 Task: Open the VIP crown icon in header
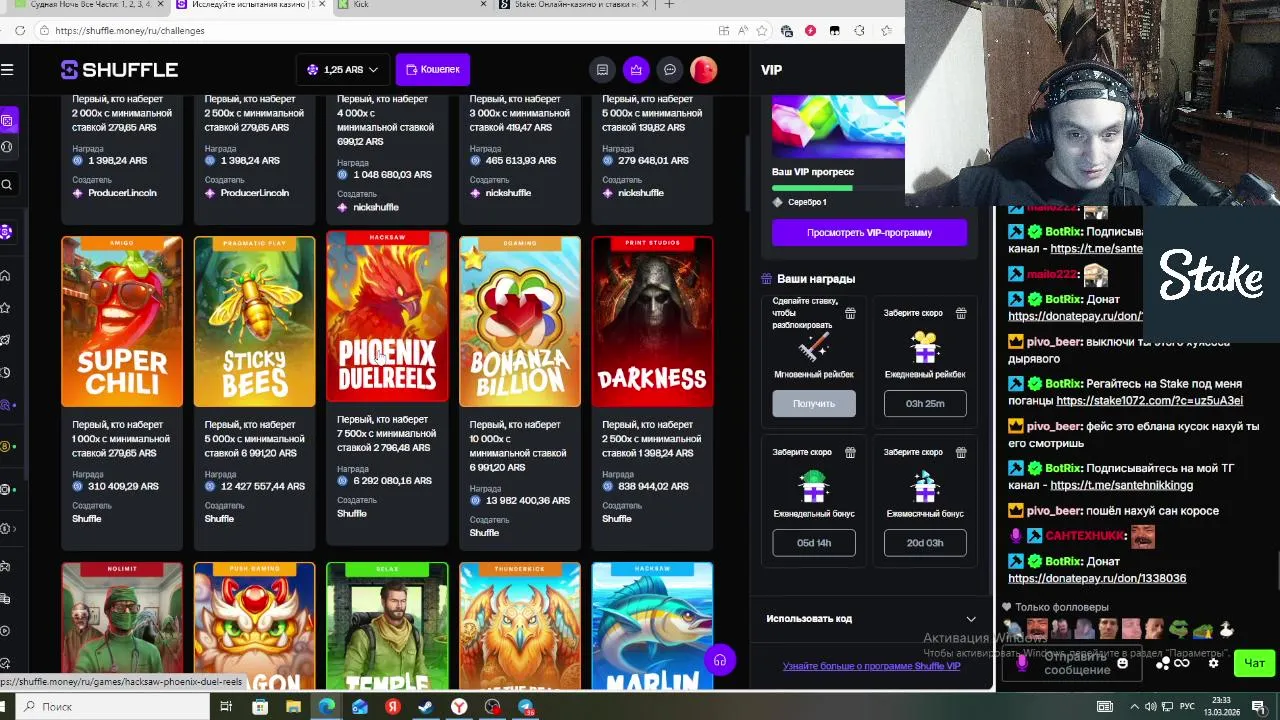tap(636, 70)
